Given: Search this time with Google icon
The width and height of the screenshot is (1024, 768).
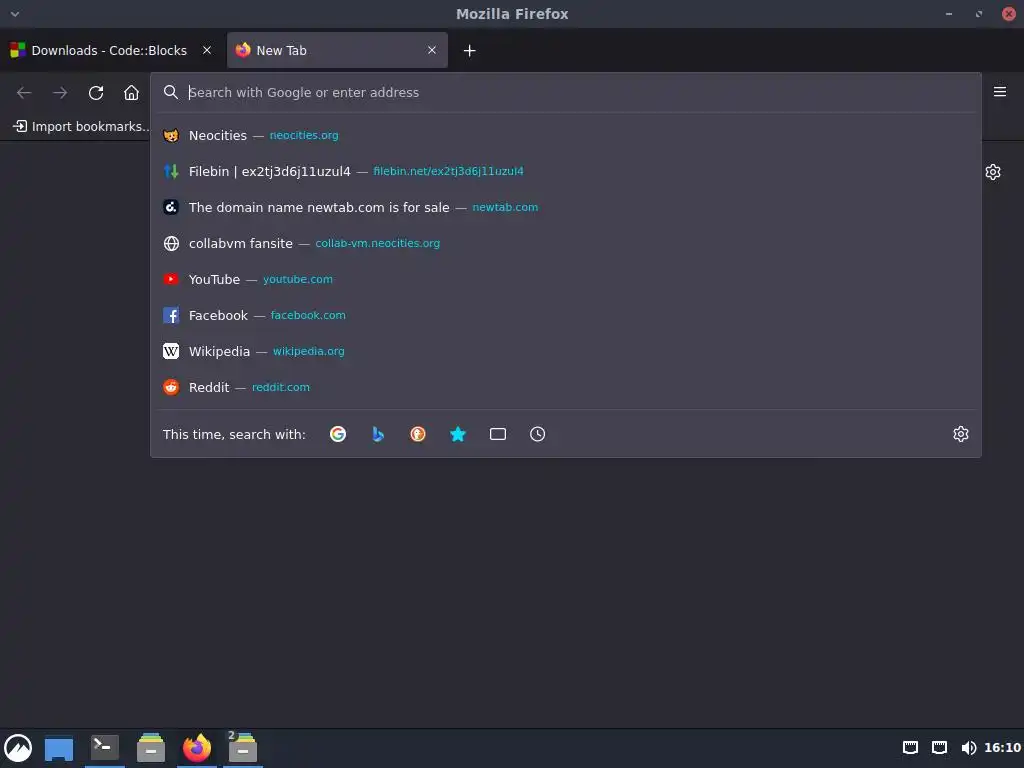Looking at the screenshot, I should coord(338,434).
